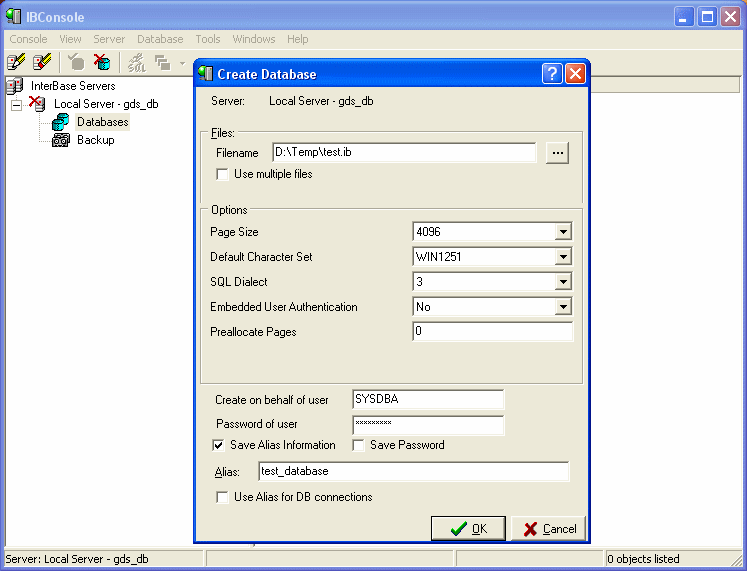Screen dimensions: 747x571
Task: Launch Interactive SQL from the toolbar
Action: click(x=137, y=62)
